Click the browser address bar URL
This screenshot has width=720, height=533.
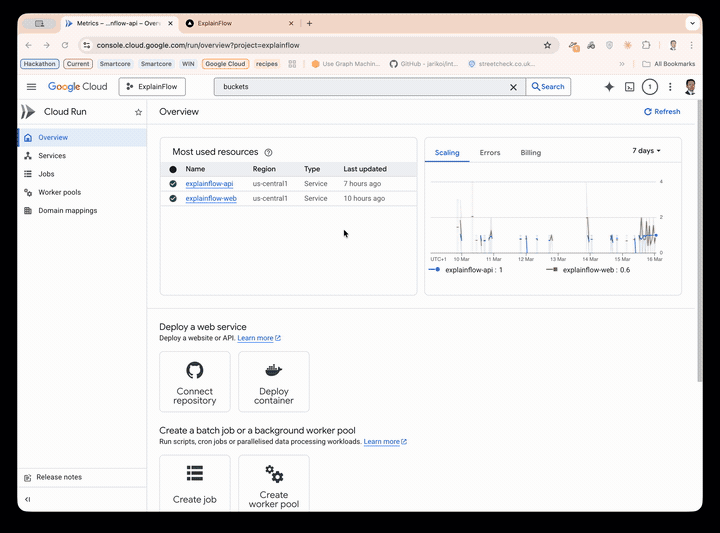(x=198, y=45)
